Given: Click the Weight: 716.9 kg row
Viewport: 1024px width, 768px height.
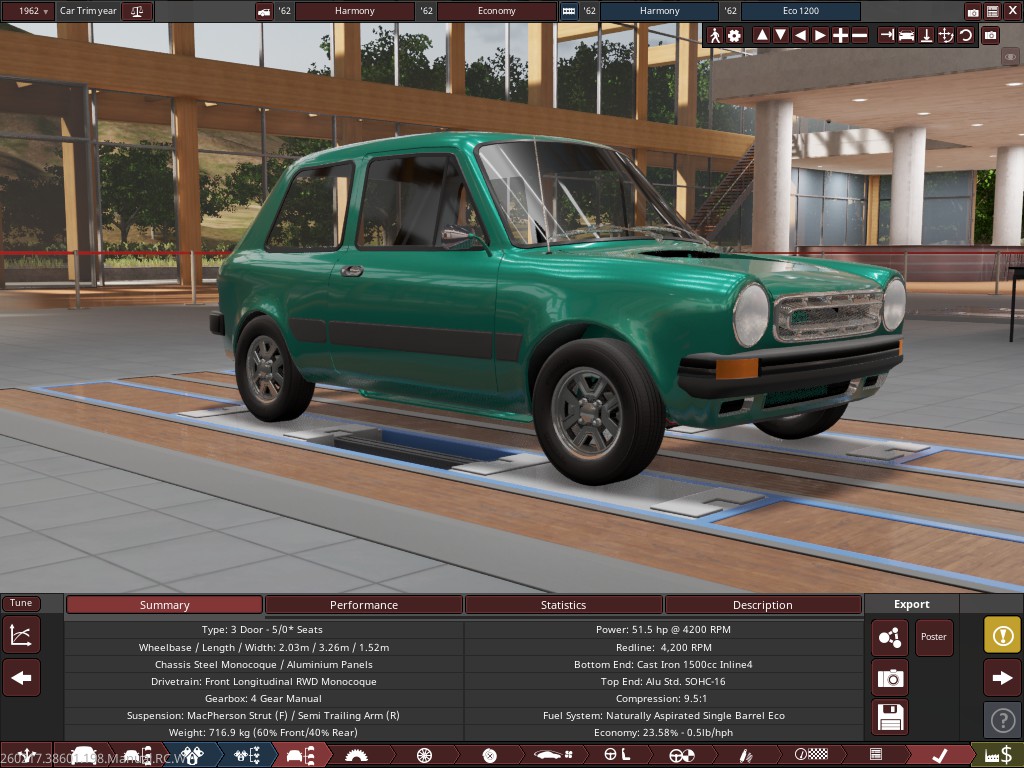Looking at the screenshot, I should point(263,732).
